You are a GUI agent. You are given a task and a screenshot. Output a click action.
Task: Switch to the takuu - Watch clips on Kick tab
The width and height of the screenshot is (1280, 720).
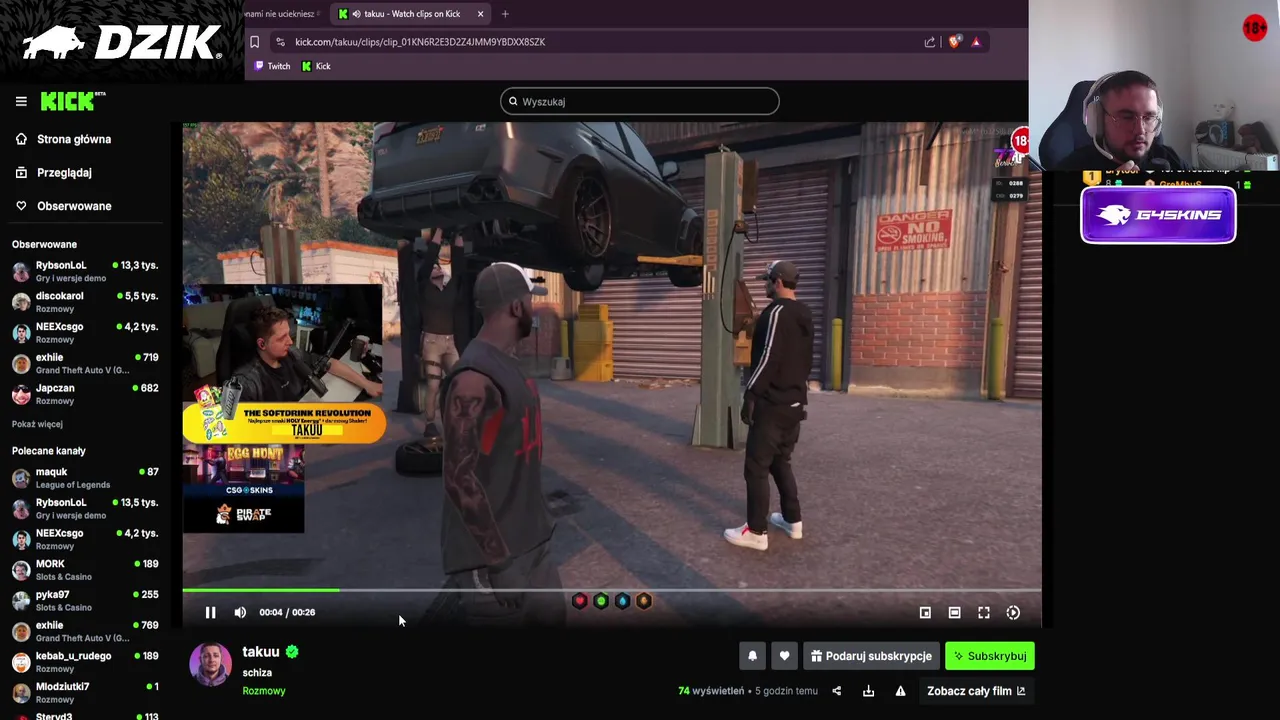[x=411, y=14]
